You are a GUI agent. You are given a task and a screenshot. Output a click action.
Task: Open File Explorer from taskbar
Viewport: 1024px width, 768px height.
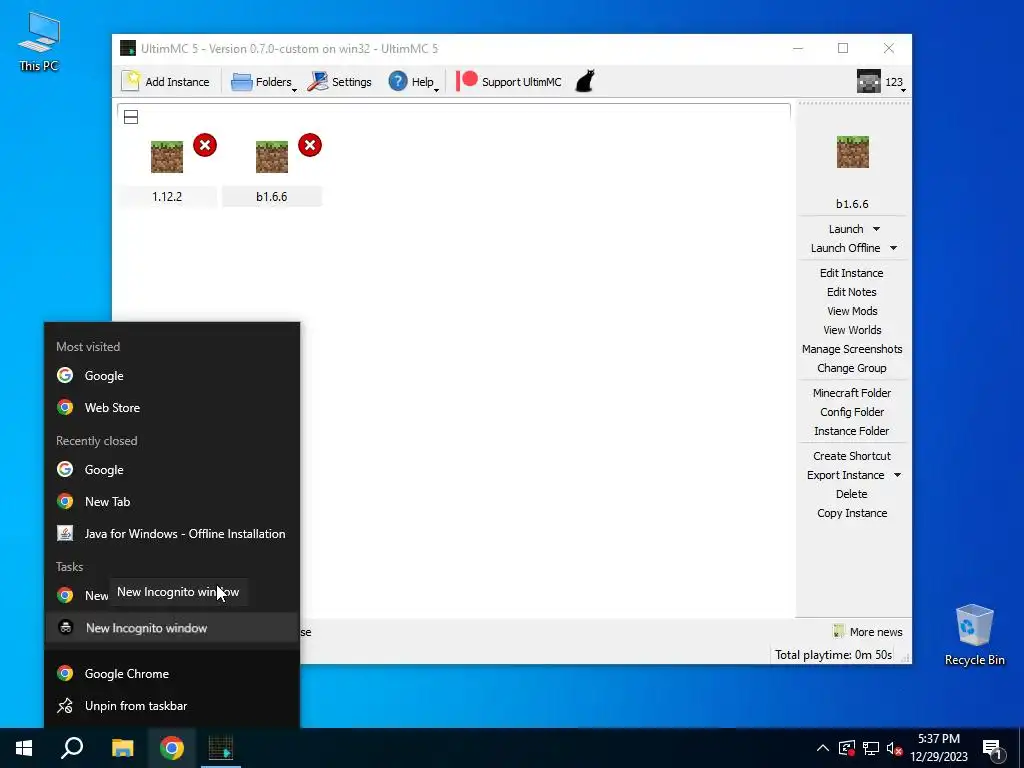click(122, 748)
